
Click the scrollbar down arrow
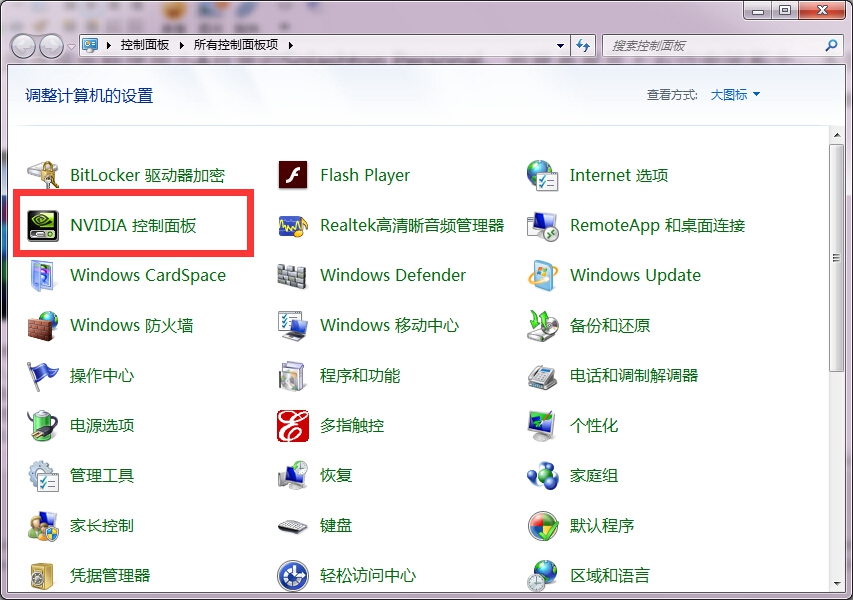click(836, 584)
